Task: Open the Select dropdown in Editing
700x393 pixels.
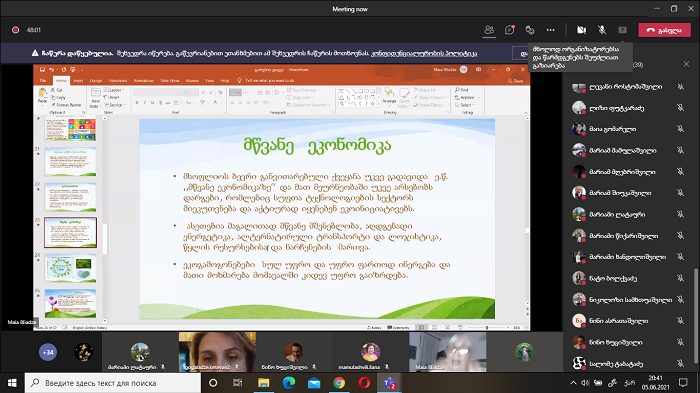Action: 463,105
